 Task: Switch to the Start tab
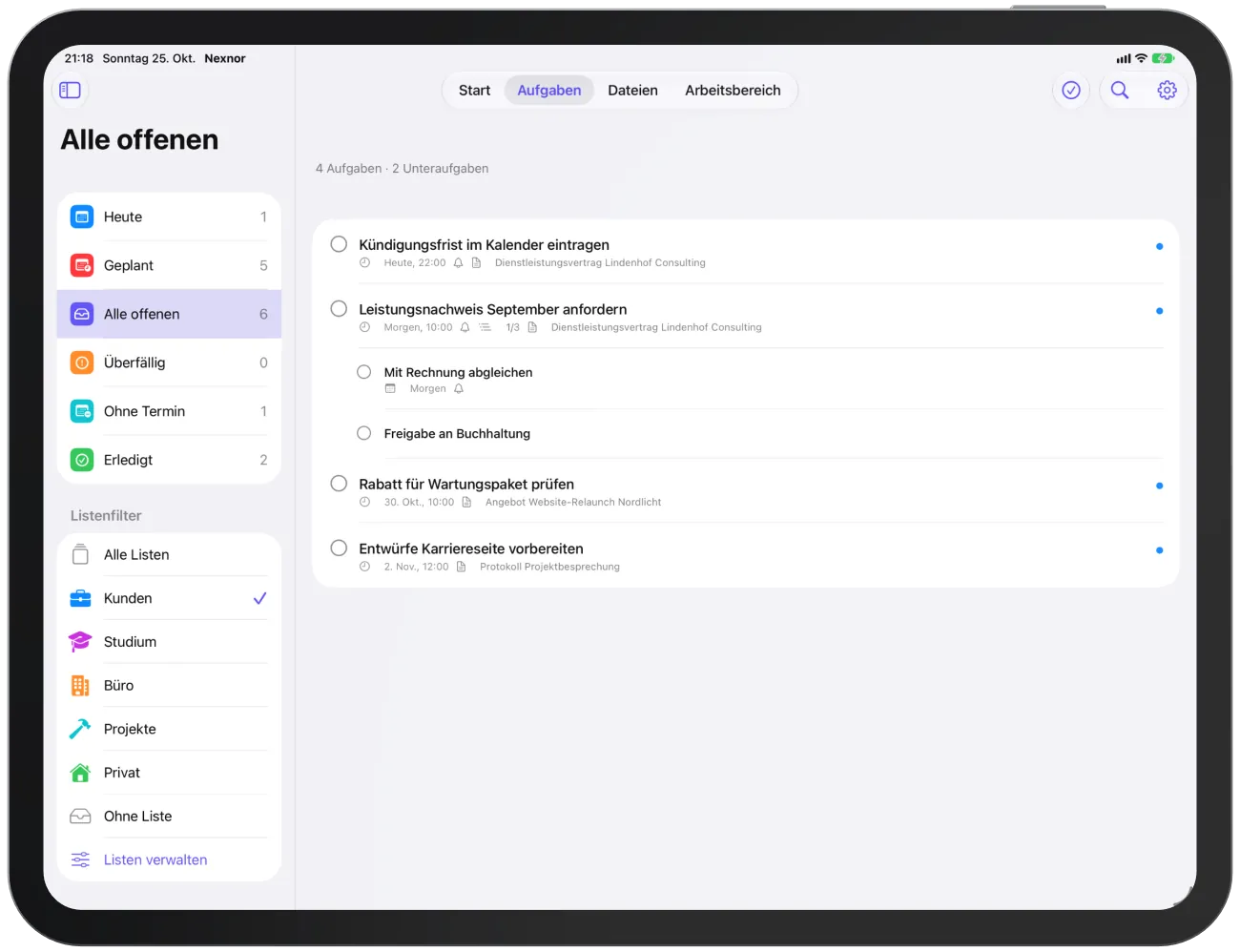pos(474,91)
